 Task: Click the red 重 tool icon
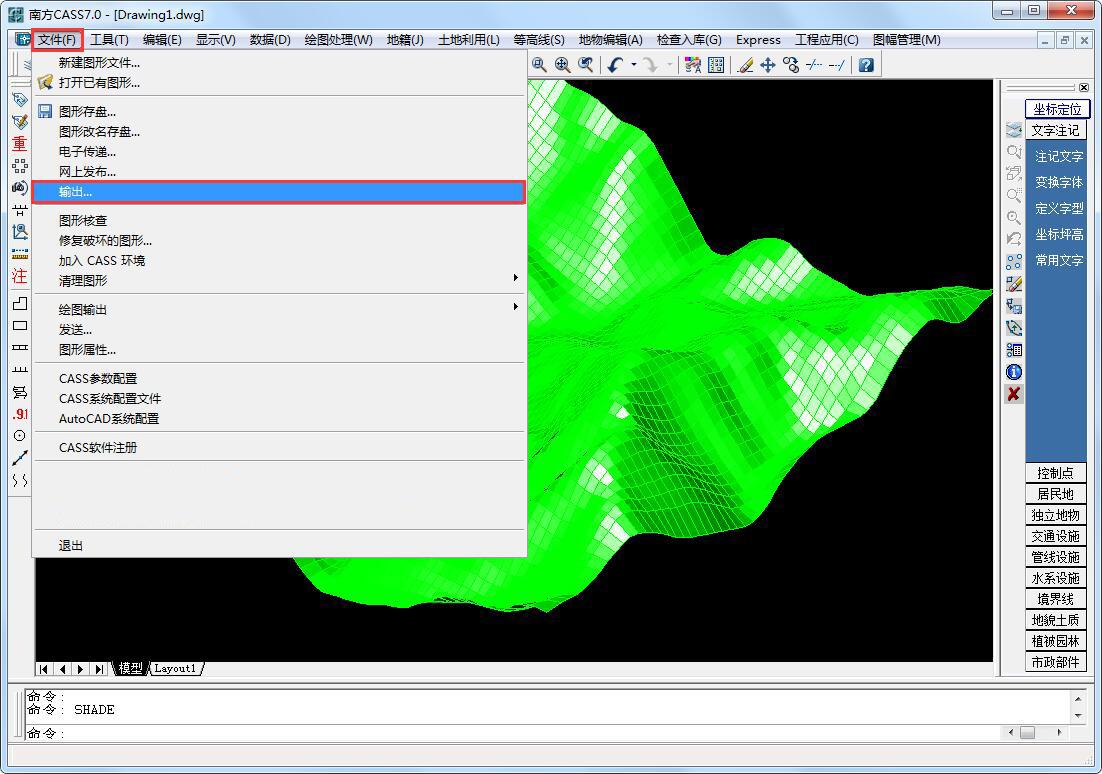(x=20, y=143)
